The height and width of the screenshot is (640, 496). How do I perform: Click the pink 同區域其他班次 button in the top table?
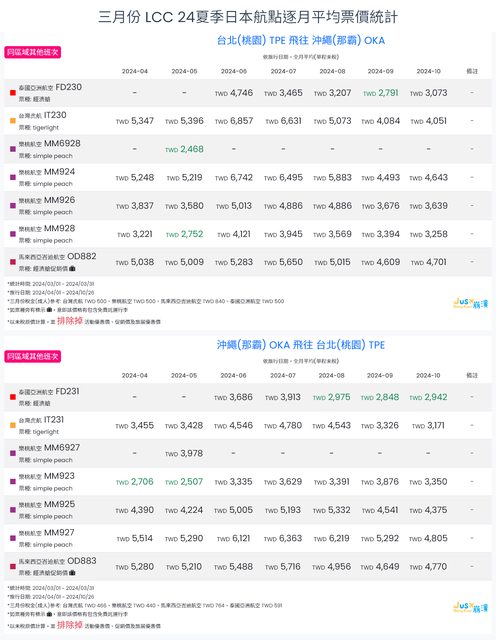coord(33,52)
